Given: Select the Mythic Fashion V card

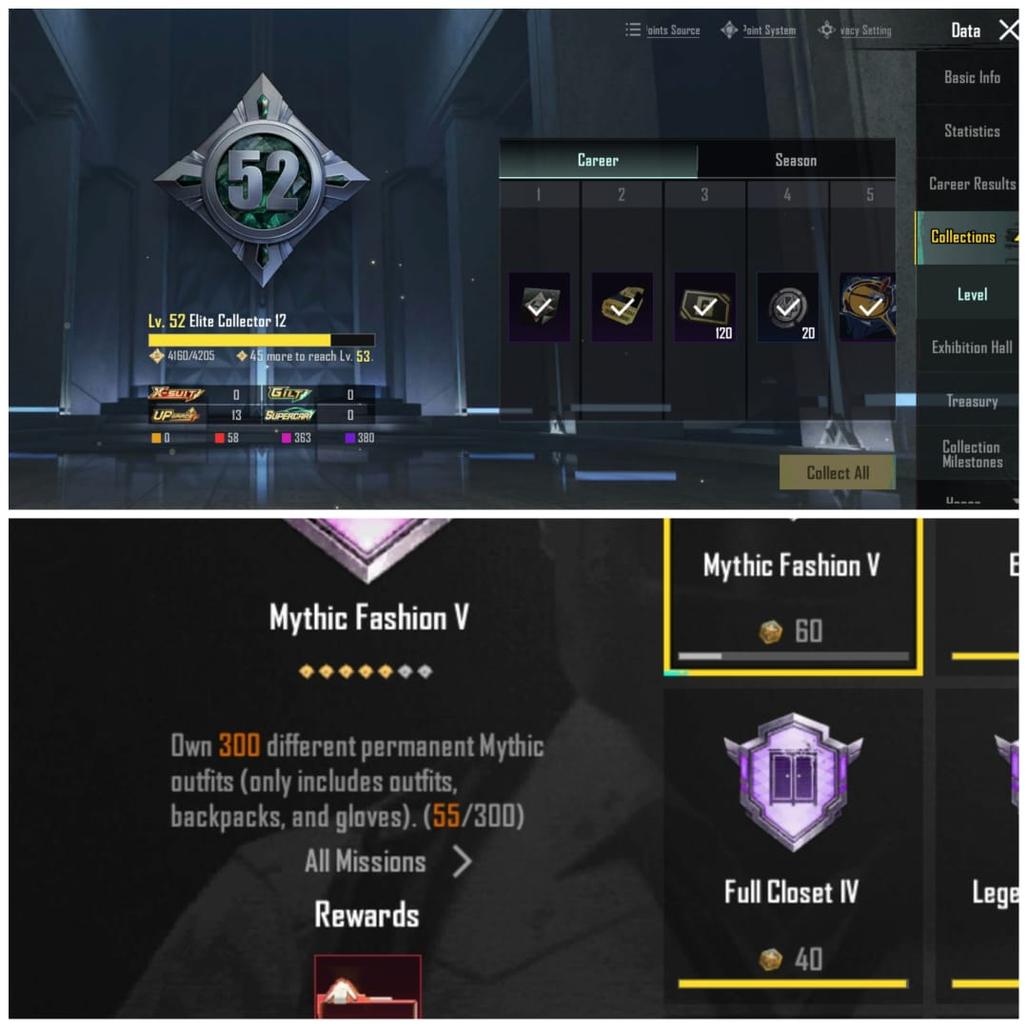Looking at the screenshot, I should 793,597.
